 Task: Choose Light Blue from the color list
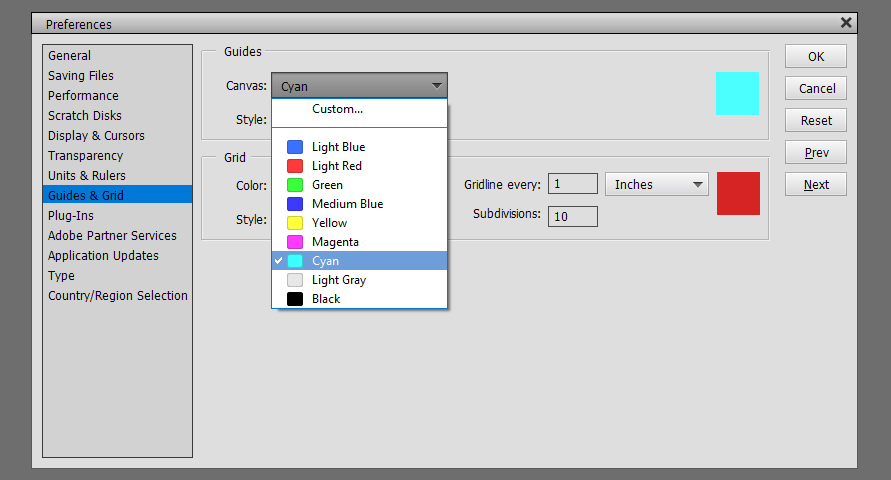click(x=360, y=147)
